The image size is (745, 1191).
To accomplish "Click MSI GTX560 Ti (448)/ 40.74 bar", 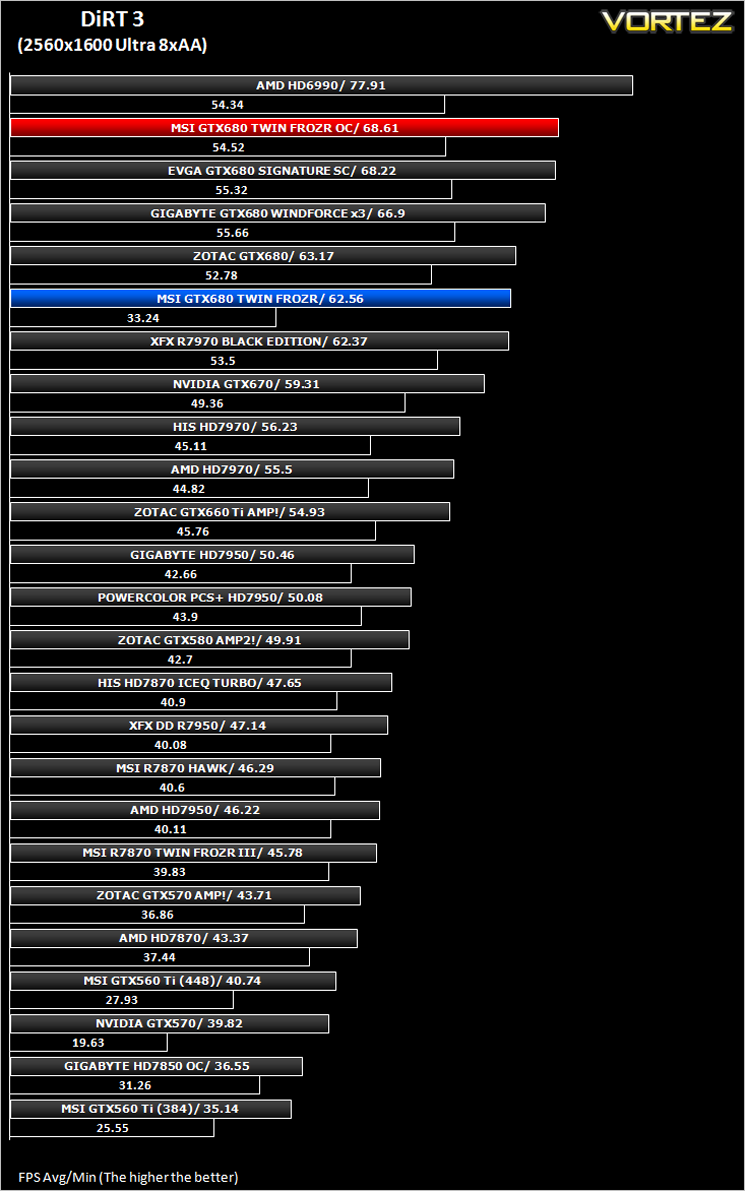I will (x=172, y=980).
